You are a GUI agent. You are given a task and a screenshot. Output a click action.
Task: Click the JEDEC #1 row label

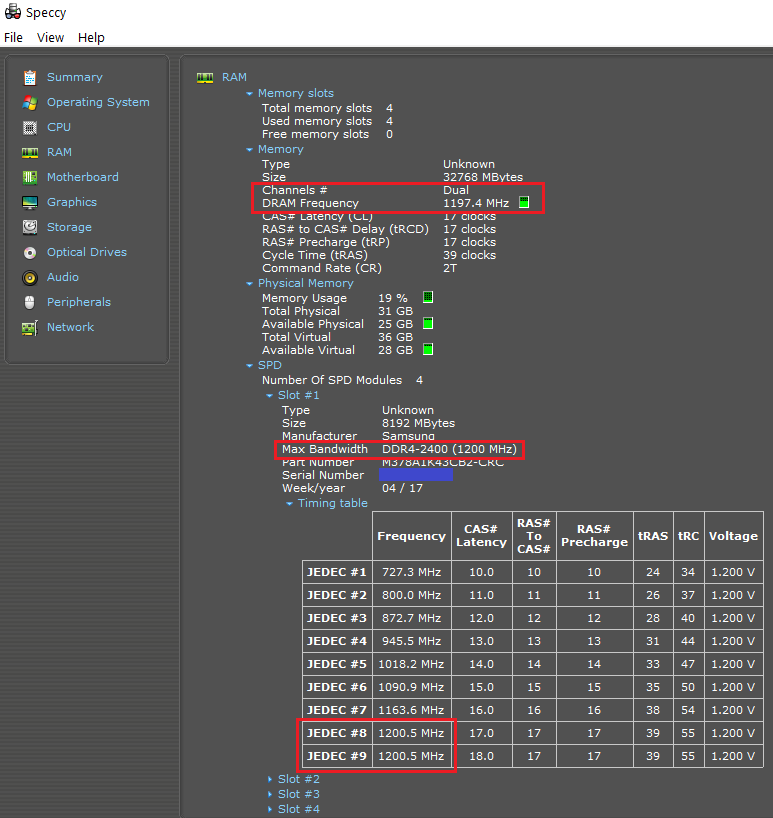[337, 572]
